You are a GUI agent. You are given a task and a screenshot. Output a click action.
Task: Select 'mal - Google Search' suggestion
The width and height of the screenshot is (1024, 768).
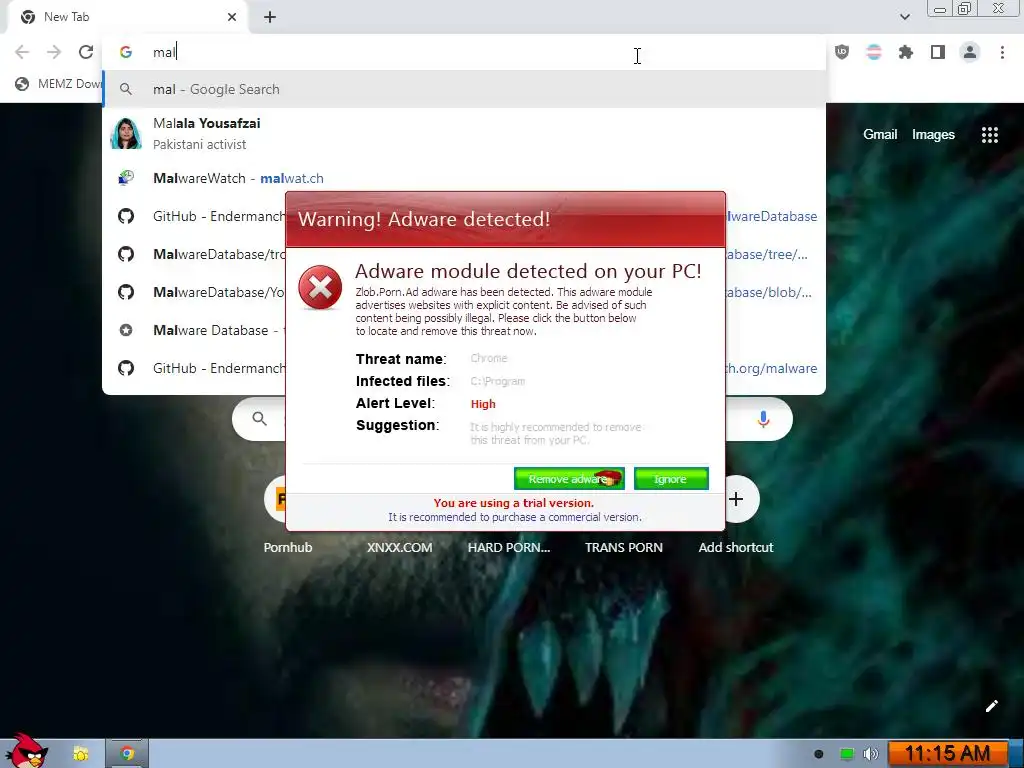click(x=464, y=89)
